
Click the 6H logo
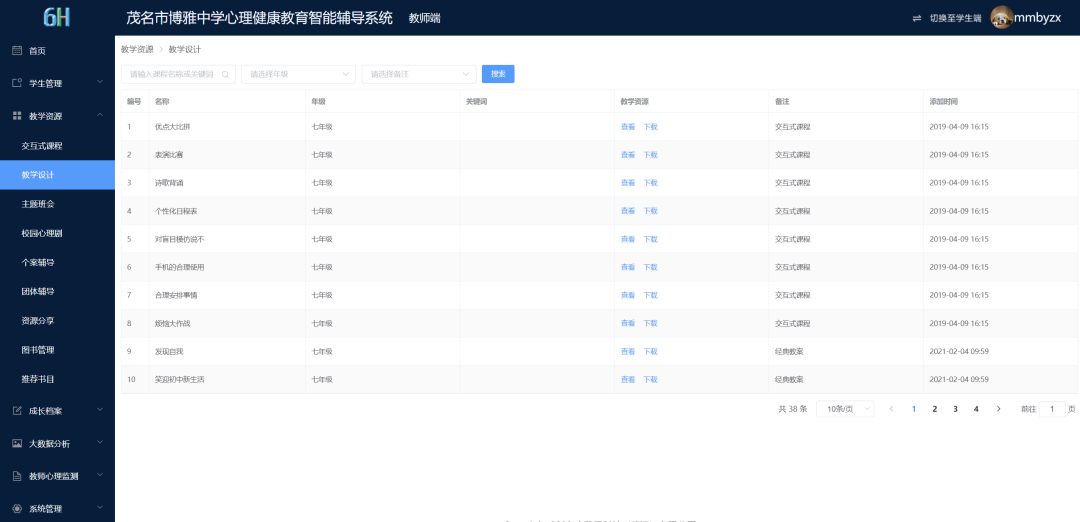pos(57,17)
